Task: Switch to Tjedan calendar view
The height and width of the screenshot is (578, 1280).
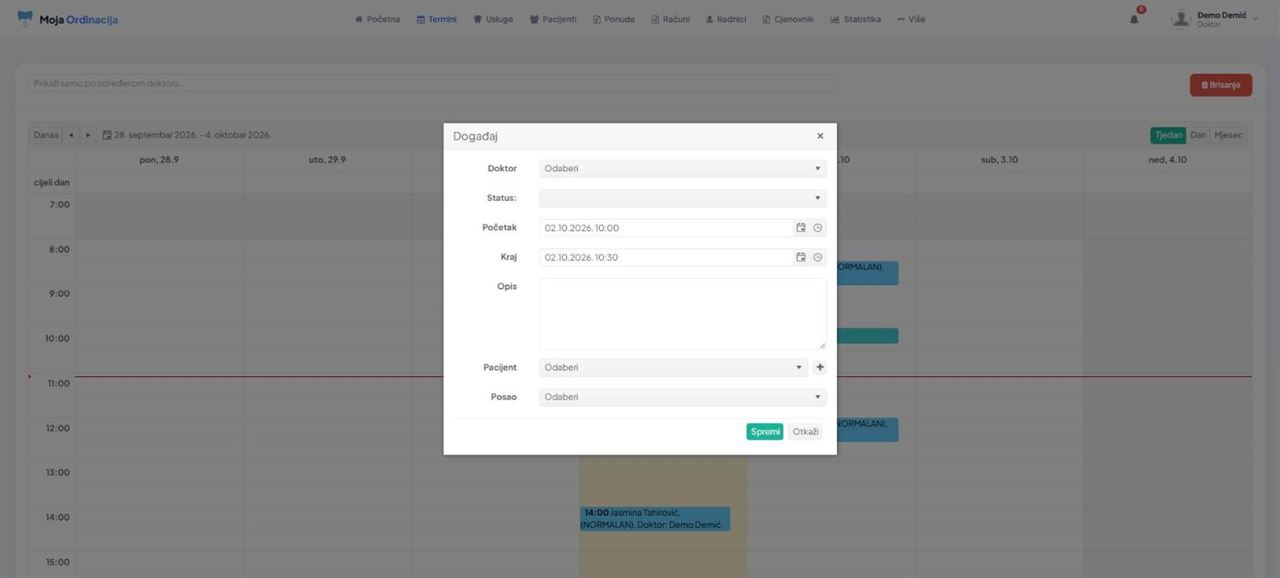Action: 1168,135
